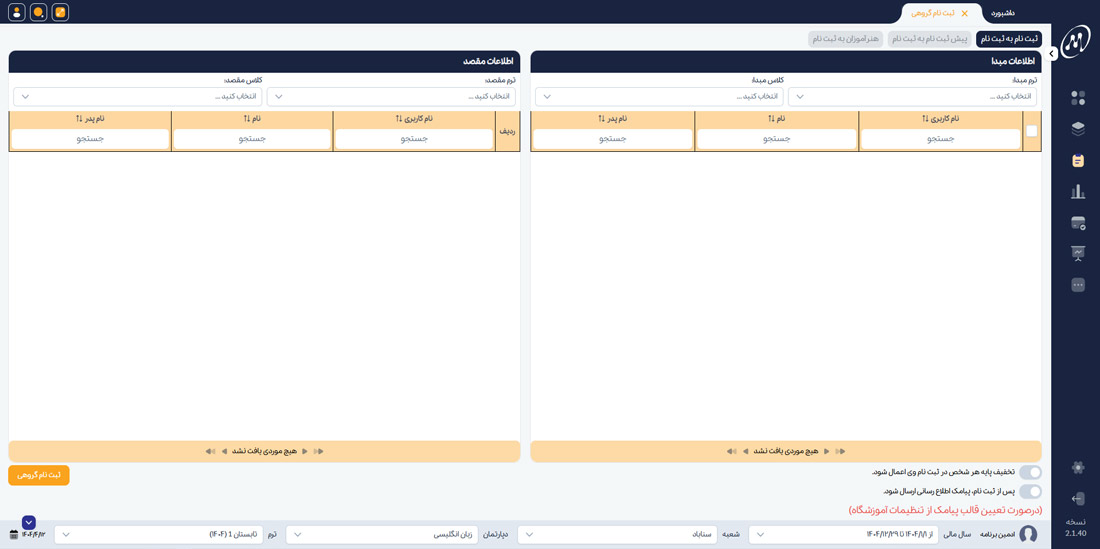The height and width of the screenshot is (549, 1100).
Task: Click the fullscreen expand icon at top-left
Action: [60, 13]
